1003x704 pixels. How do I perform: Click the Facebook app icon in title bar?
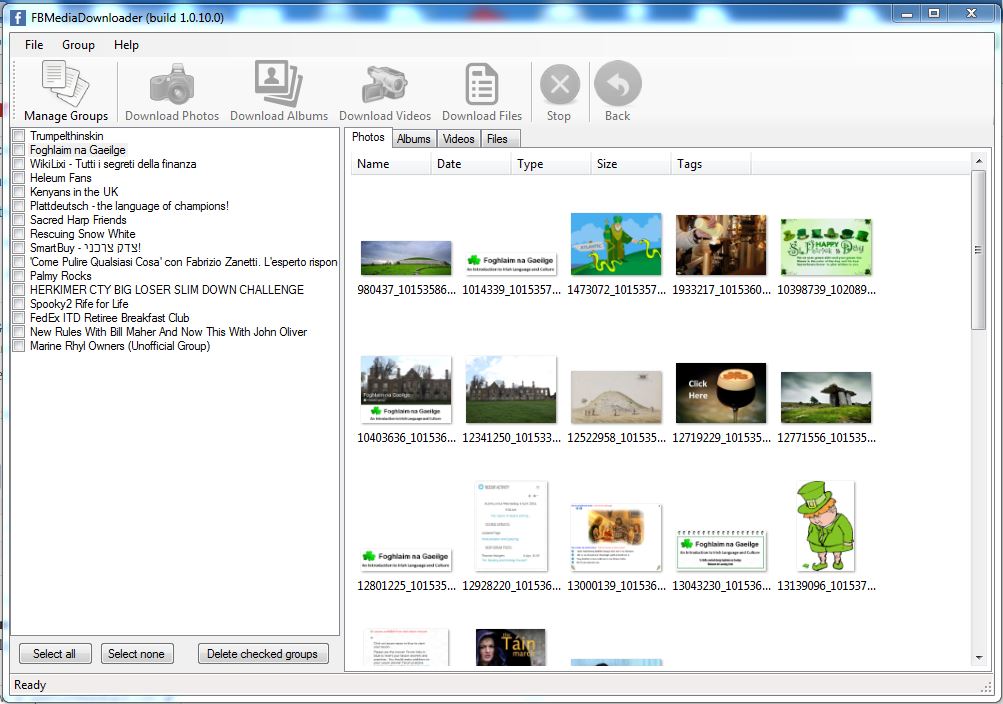tap(17, 17)
